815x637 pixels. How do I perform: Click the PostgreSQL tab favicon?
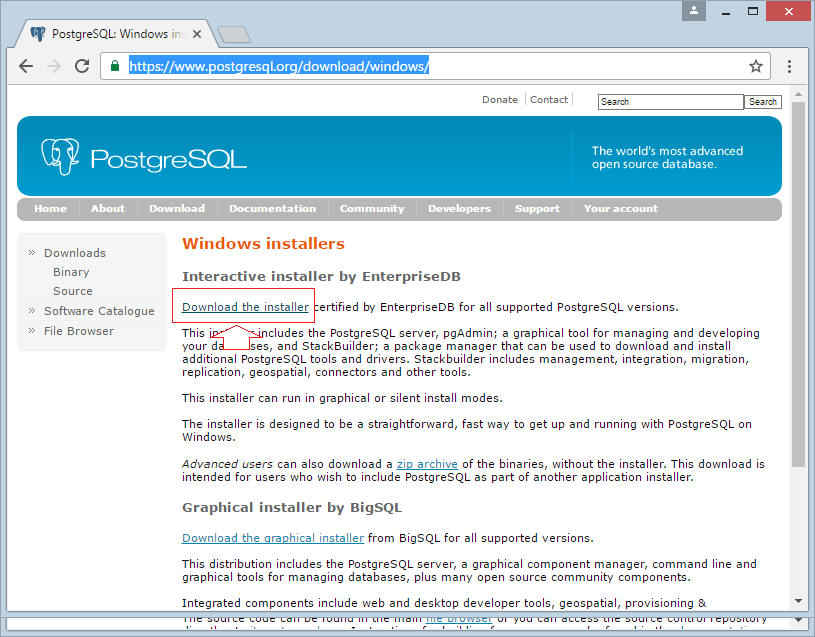tap(37, 34)
